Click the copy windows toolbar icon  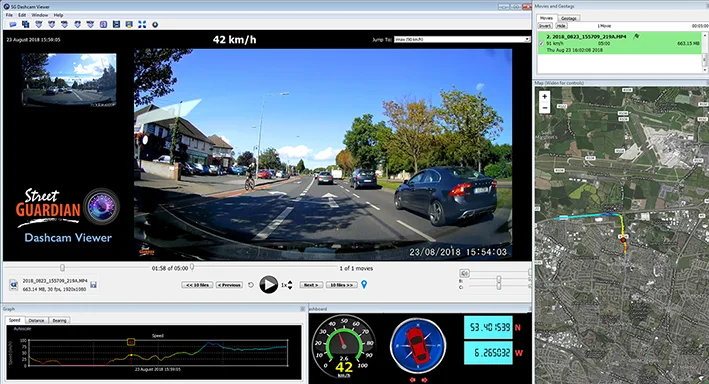(25, 24)
